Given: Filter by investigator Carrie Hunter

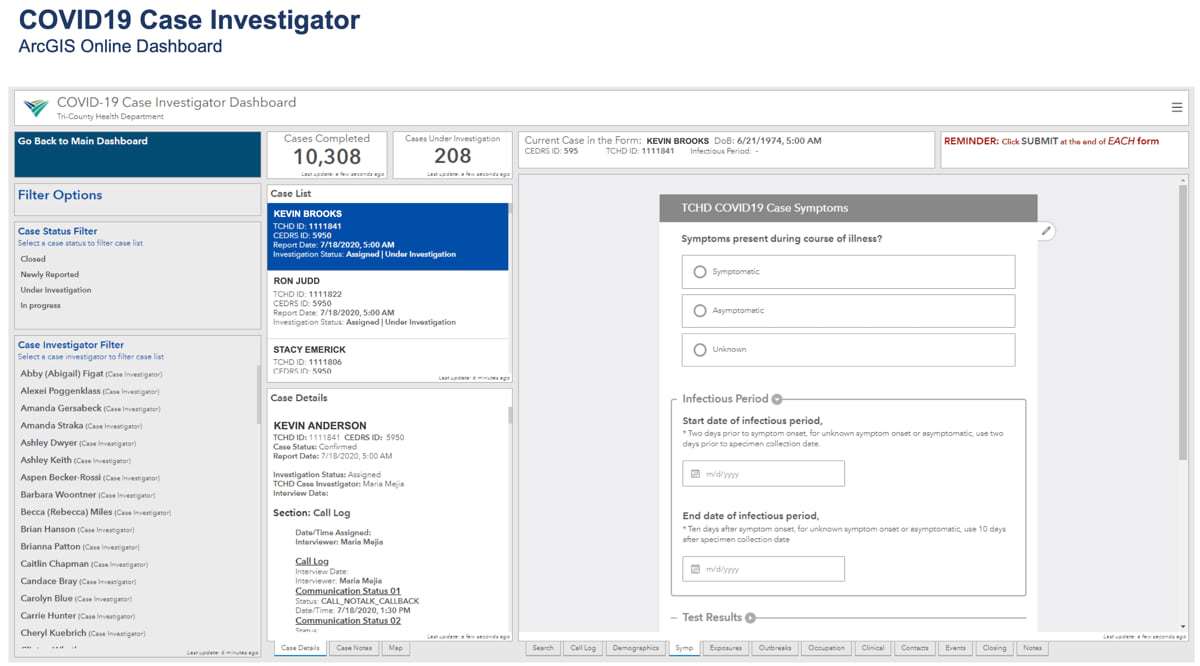Looking at the screenshot, I should tap(77, 616).
